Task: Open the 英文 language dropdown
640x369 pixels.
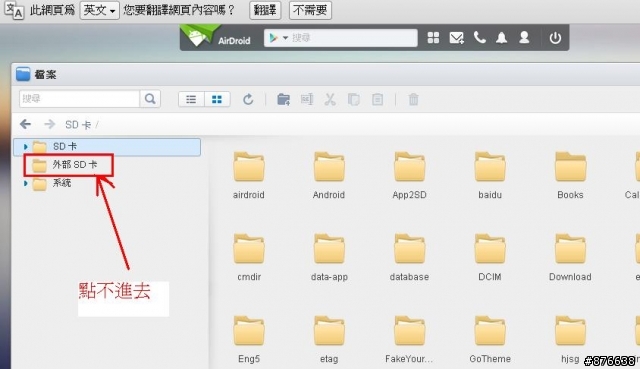Action: [100, 10]
